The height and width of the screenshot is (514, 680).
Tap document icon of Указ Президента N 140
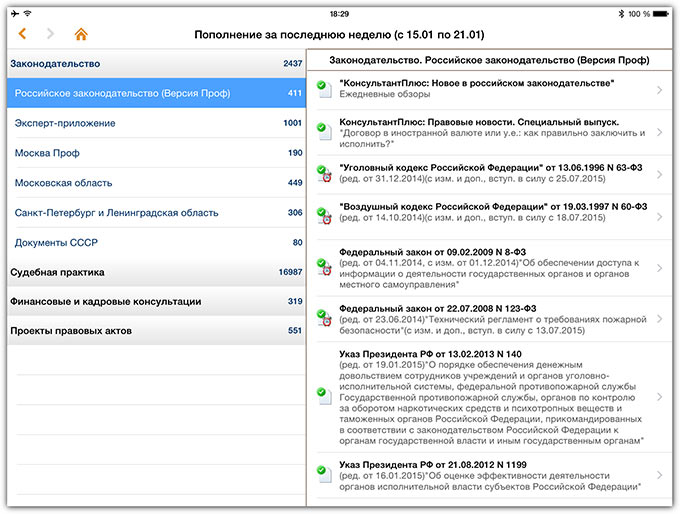coord(324,396)
